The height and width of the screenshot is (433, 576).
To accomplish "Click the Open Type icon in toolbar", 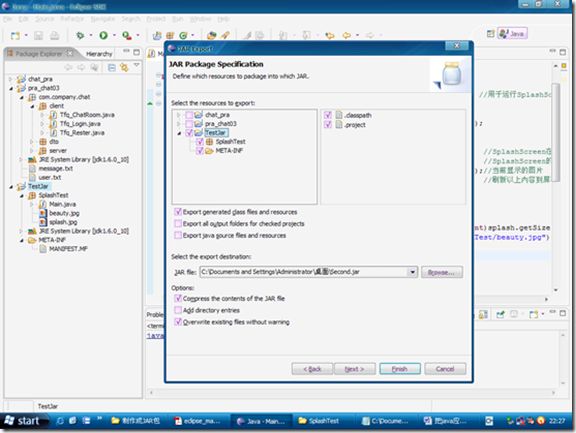I will (x=212, y=35).
